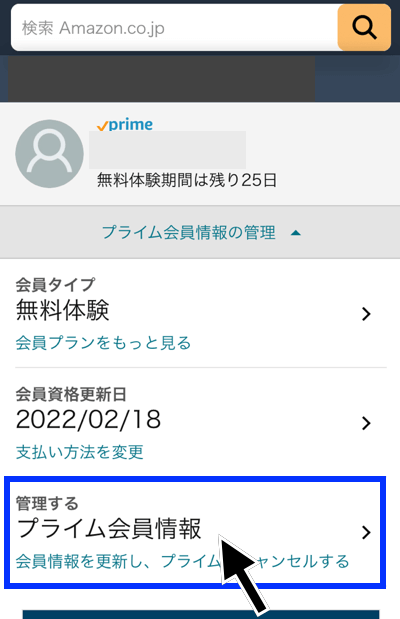Screen dimensions: 400x619
Task: Tap chevron arrow in プライム会員情報 row
Action: [366, 532]
